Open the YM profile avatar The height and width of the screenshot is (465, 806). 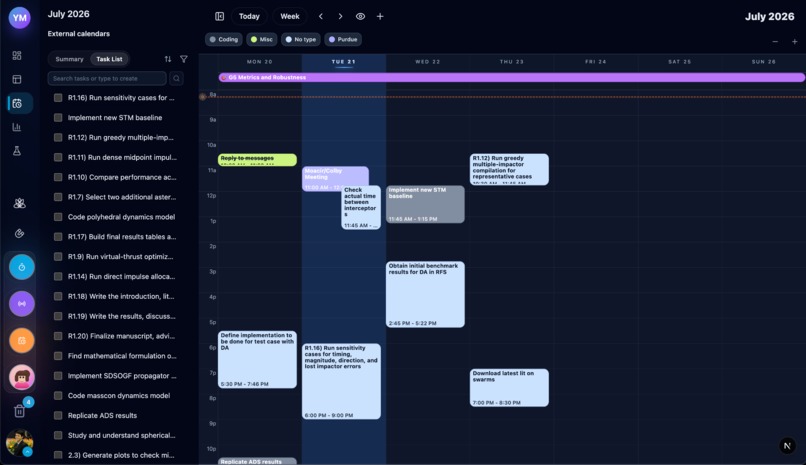coord(20,17)
